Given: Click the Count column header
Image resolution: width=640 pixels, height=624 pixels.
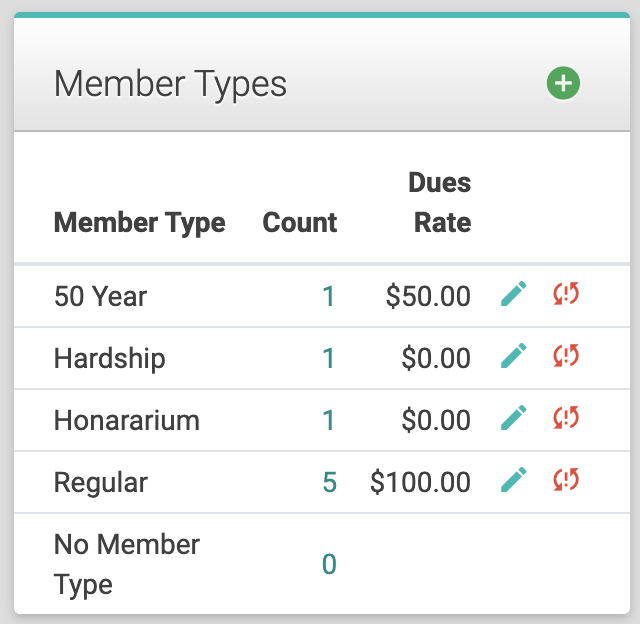Looking at the screenshot, I should tap(300, 222).
